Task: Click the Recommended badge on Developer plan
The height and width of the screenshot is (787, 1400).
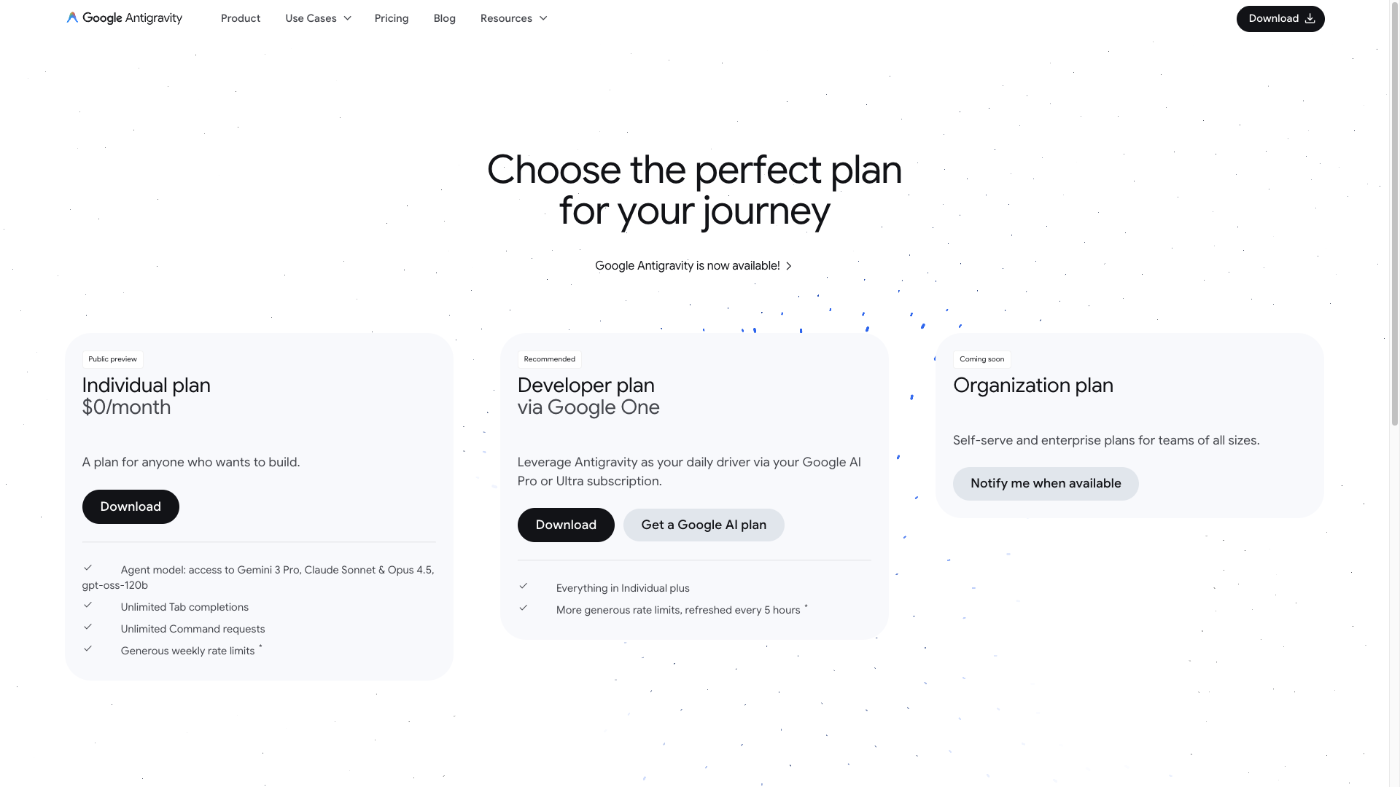Action: click(549, 359)
